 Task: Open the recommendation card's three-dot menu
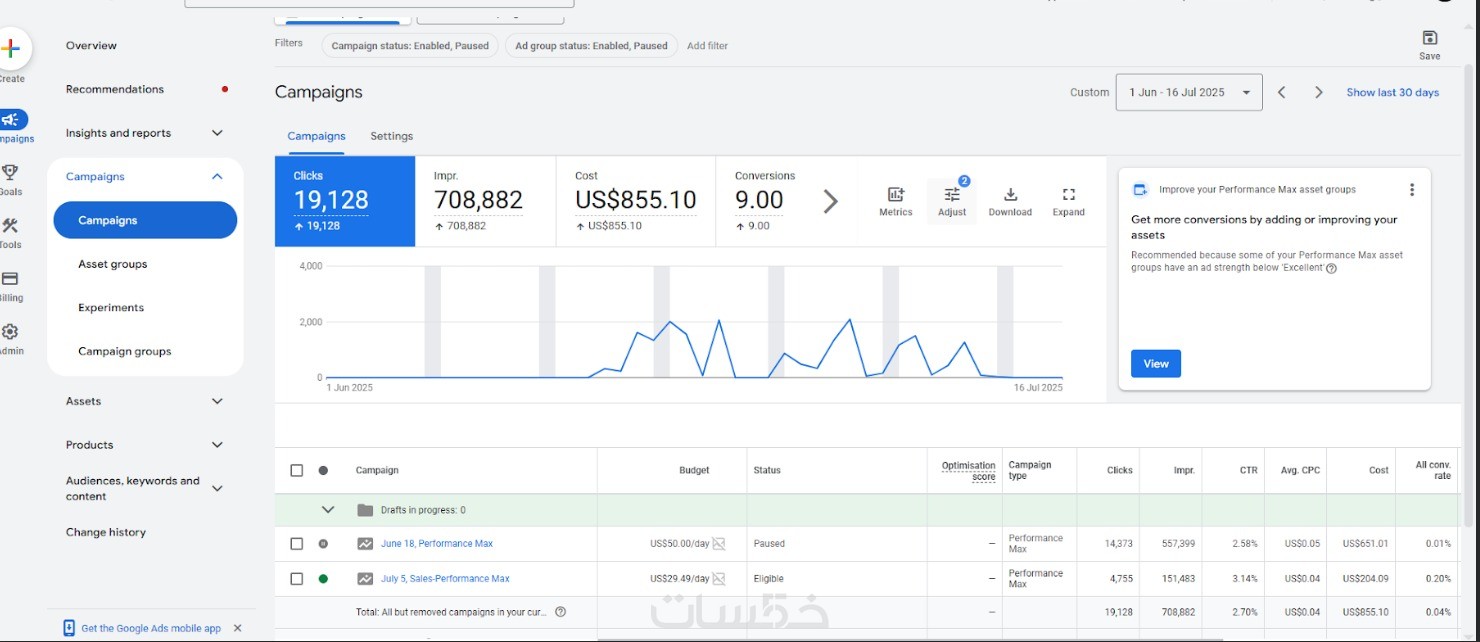click(x=1411, y=190)
